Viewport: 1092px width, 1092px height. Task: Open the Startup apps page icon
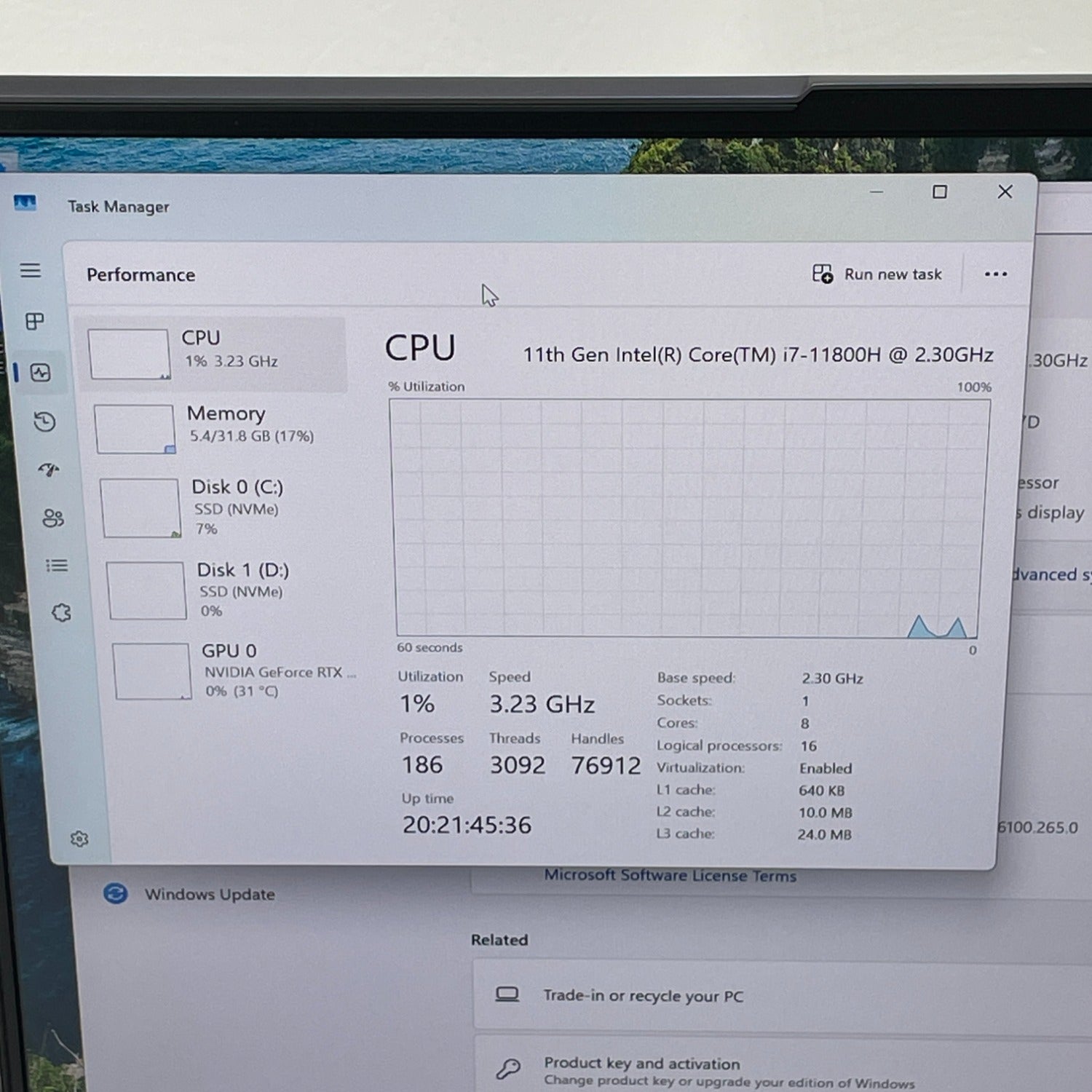click(x=49, y=470)
